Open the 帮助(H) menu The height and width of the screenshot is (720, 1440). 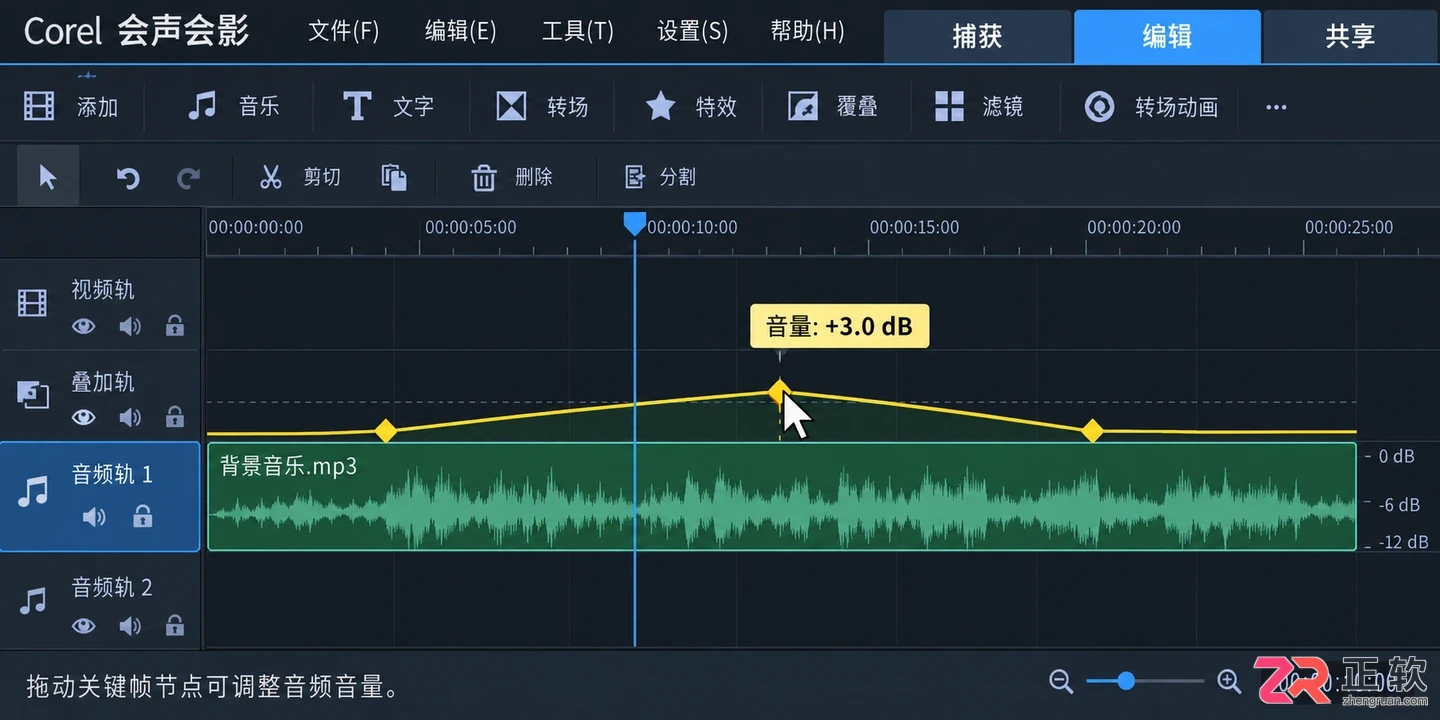(808, 31)
